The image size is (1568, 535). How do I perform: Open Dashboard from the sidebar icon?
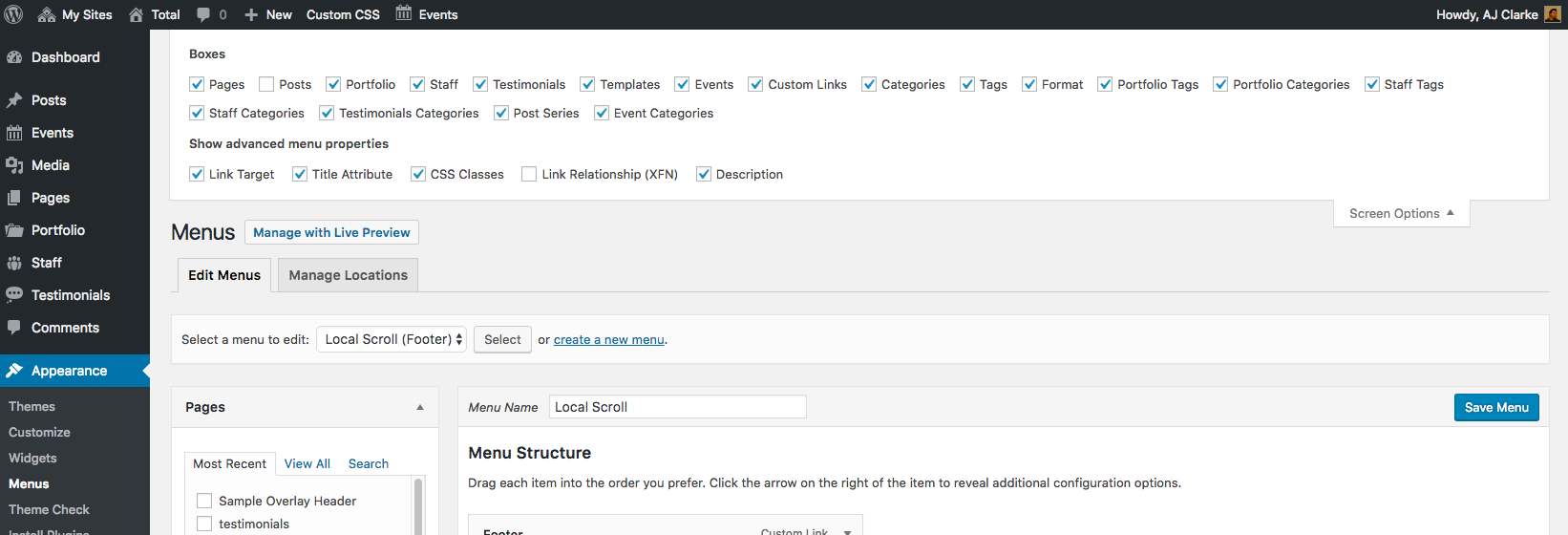[x=14, y=57]
